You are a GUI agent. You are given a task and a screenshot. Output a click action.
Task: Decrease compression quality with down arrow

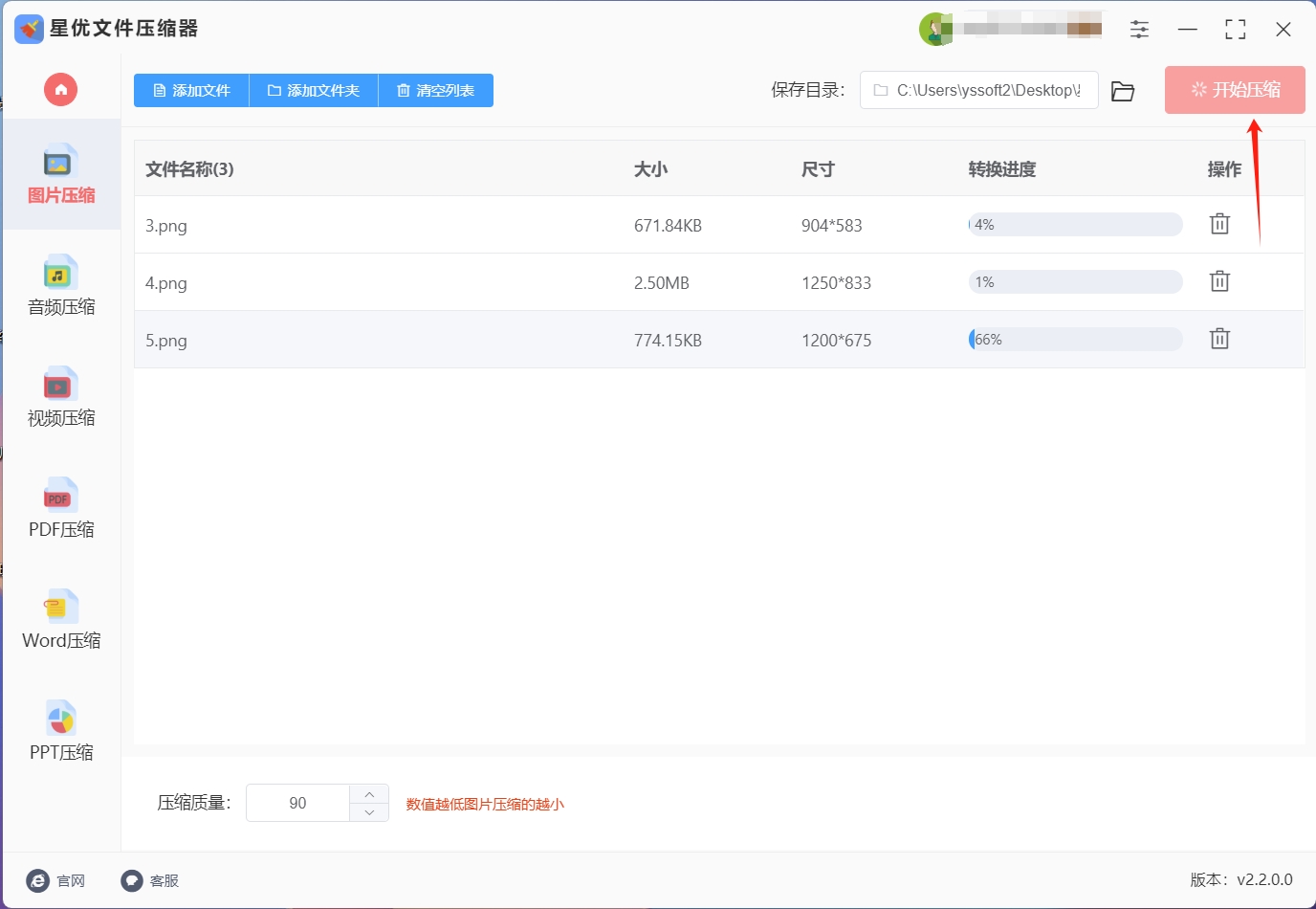(369, 812)
